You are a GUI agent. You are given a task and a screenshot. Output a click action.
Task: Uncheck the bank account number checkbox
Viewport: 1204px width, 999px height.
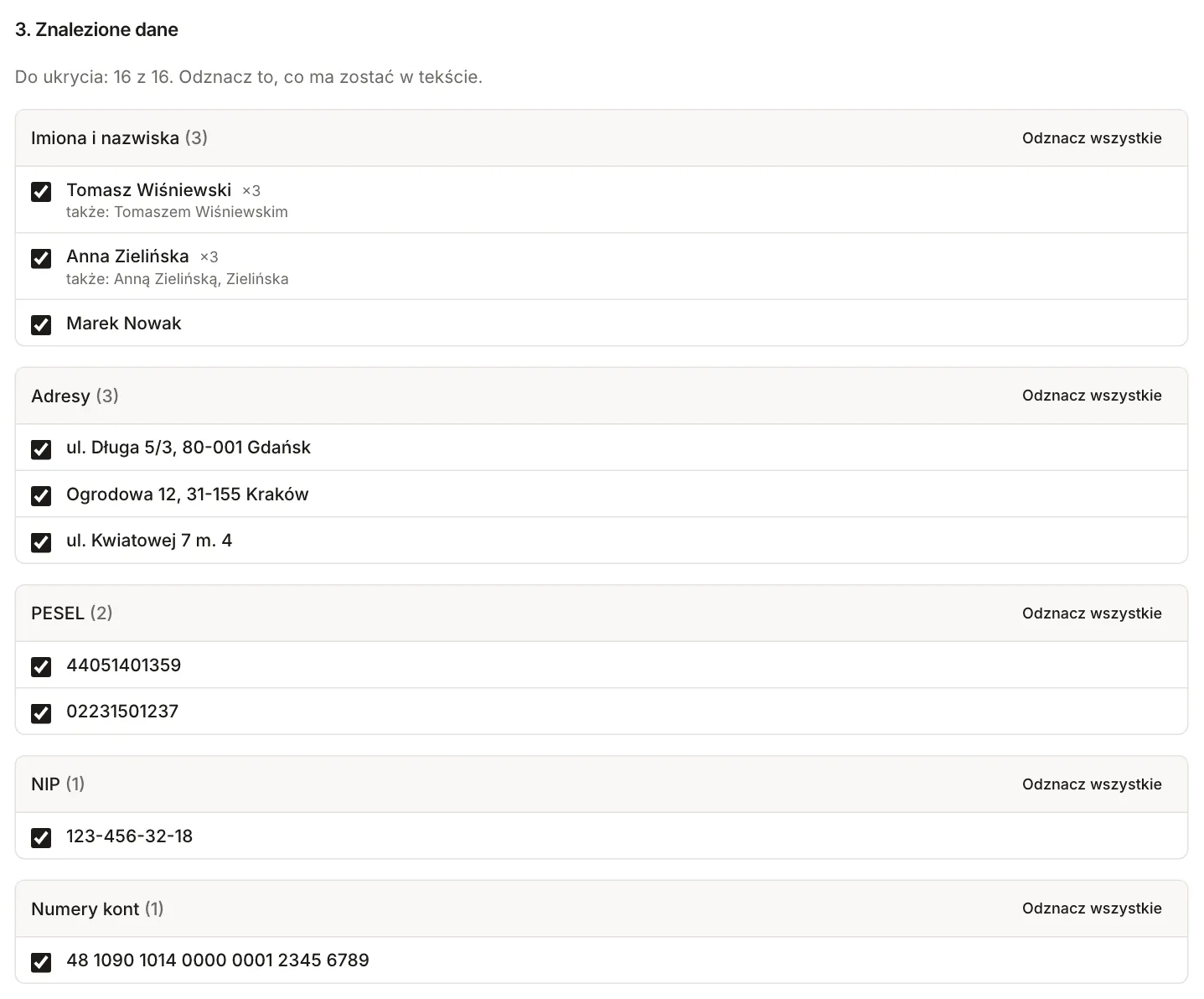[41, 961]
